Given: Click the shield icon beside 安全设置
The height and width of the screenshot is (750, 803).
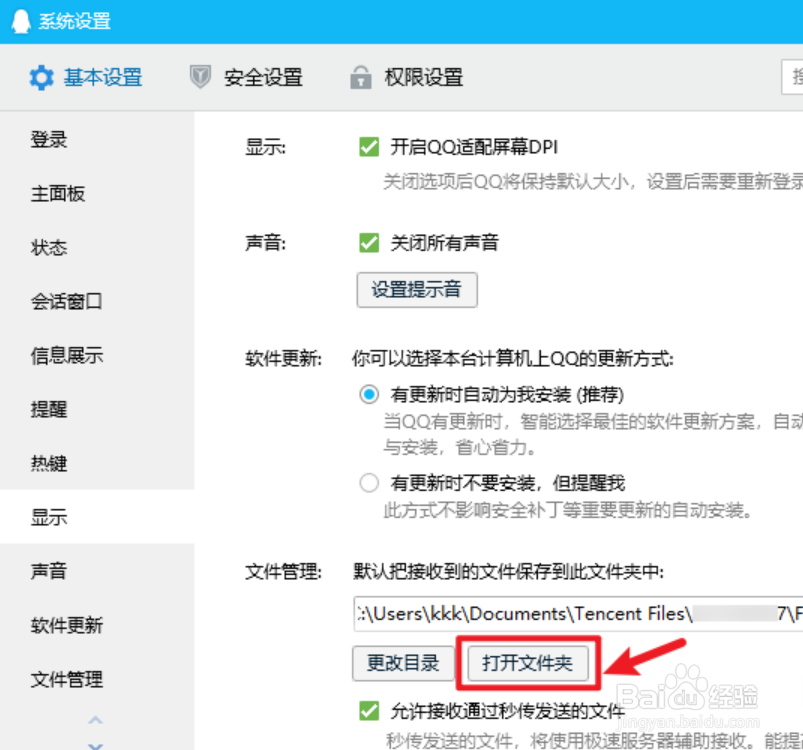Looking at the screenshot, I should click(x=200, y=77).
